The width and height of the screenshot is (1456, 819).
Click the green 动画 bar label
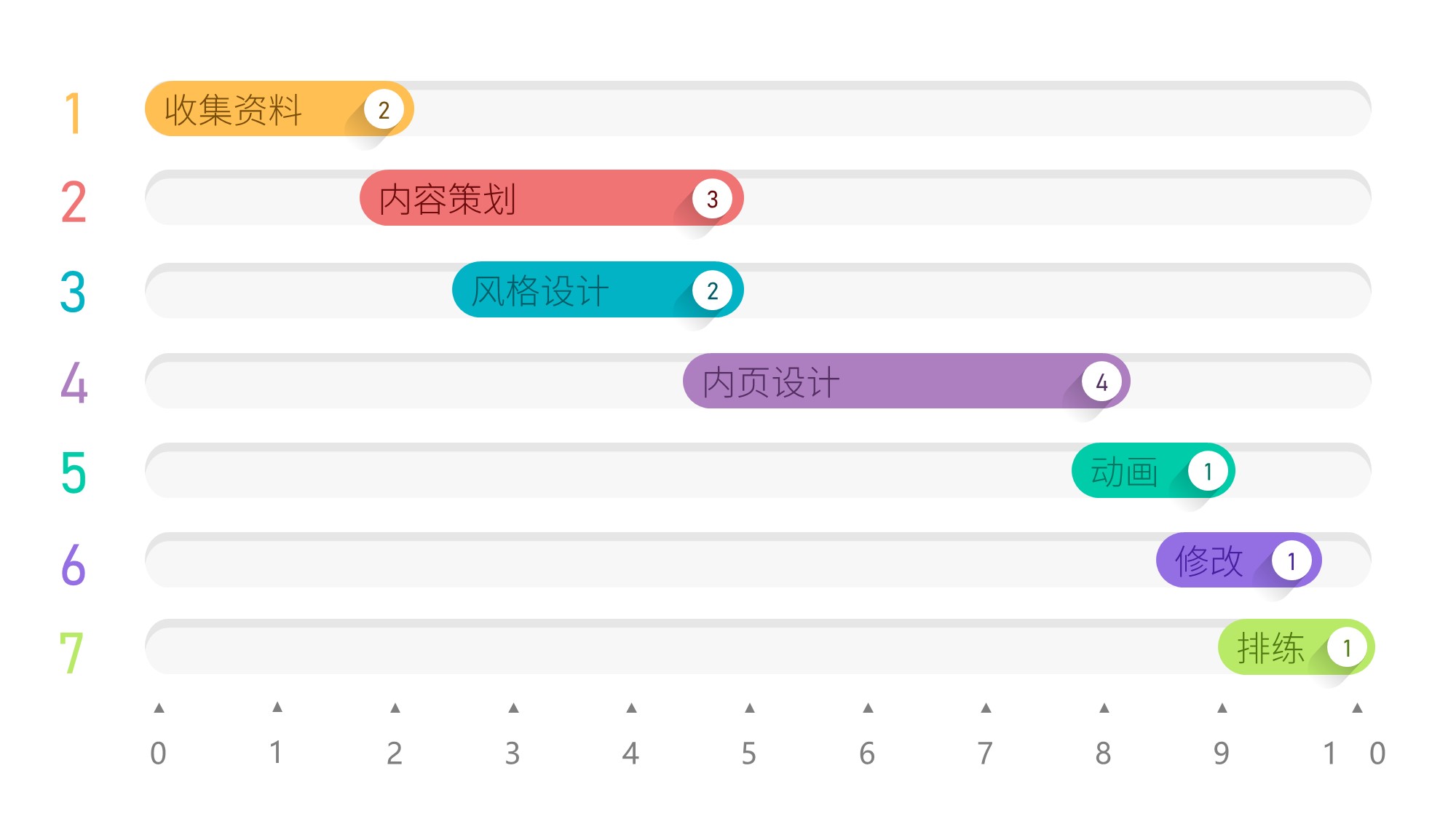pos(1124,472)
